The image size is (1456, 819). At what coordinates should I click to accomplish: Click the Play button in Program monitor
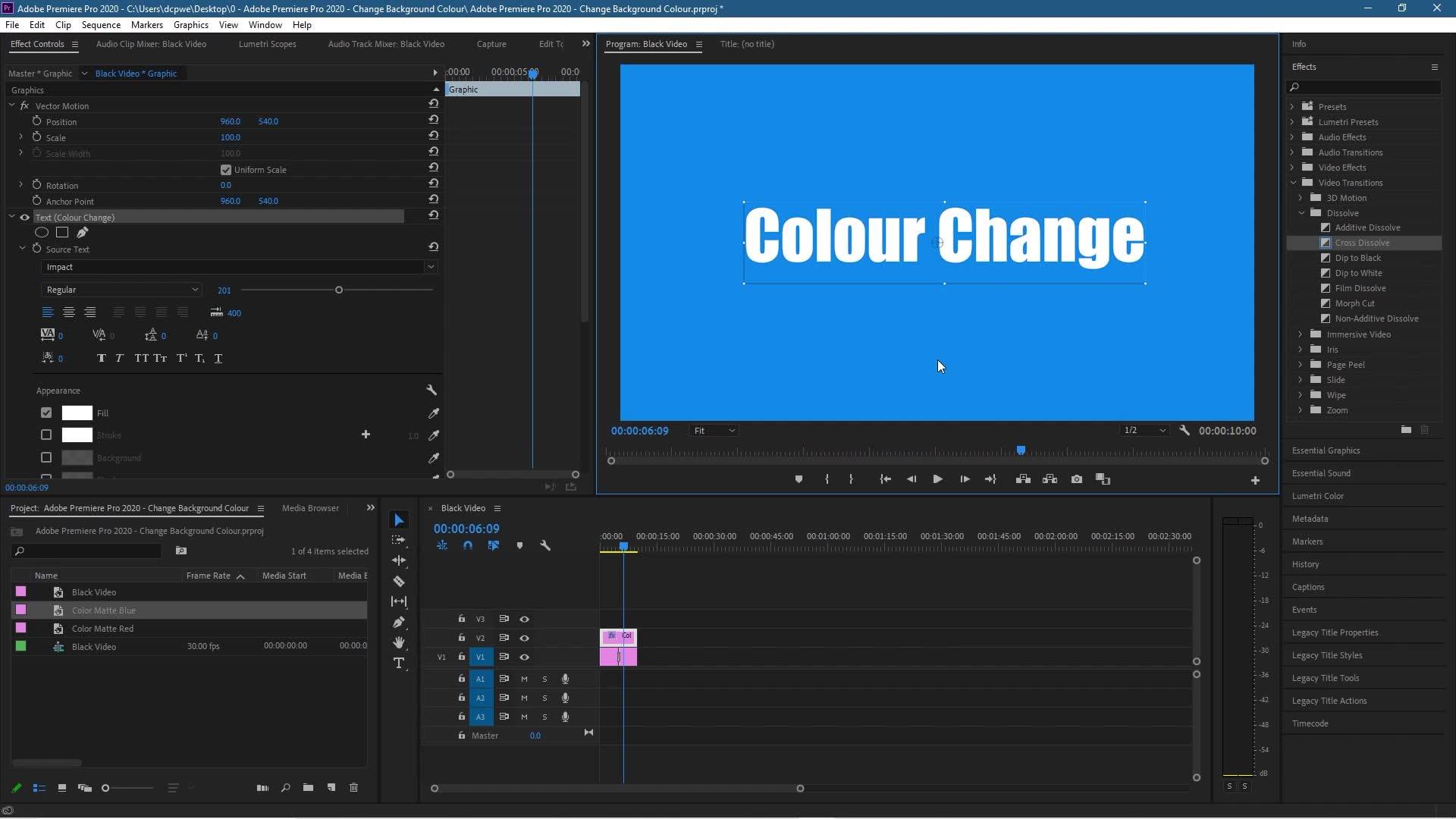[937, 479]
